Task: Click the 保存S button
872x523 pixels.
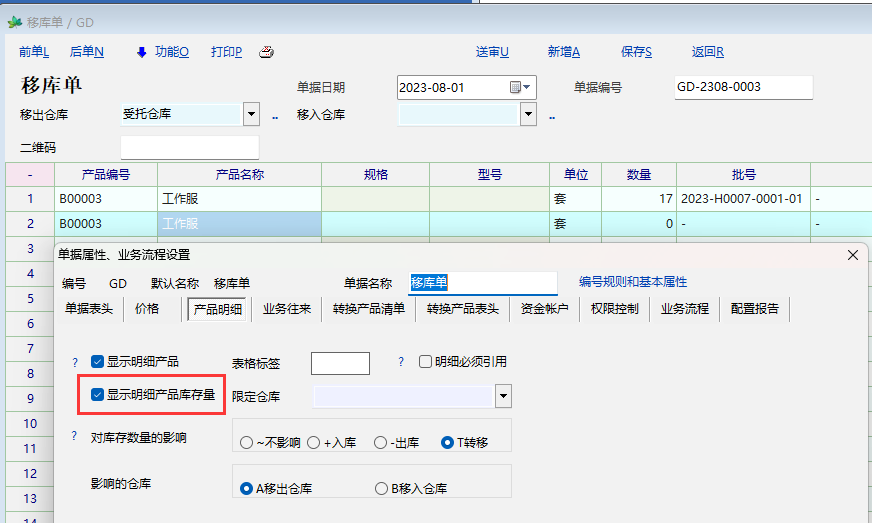Action: pos(636,52)
